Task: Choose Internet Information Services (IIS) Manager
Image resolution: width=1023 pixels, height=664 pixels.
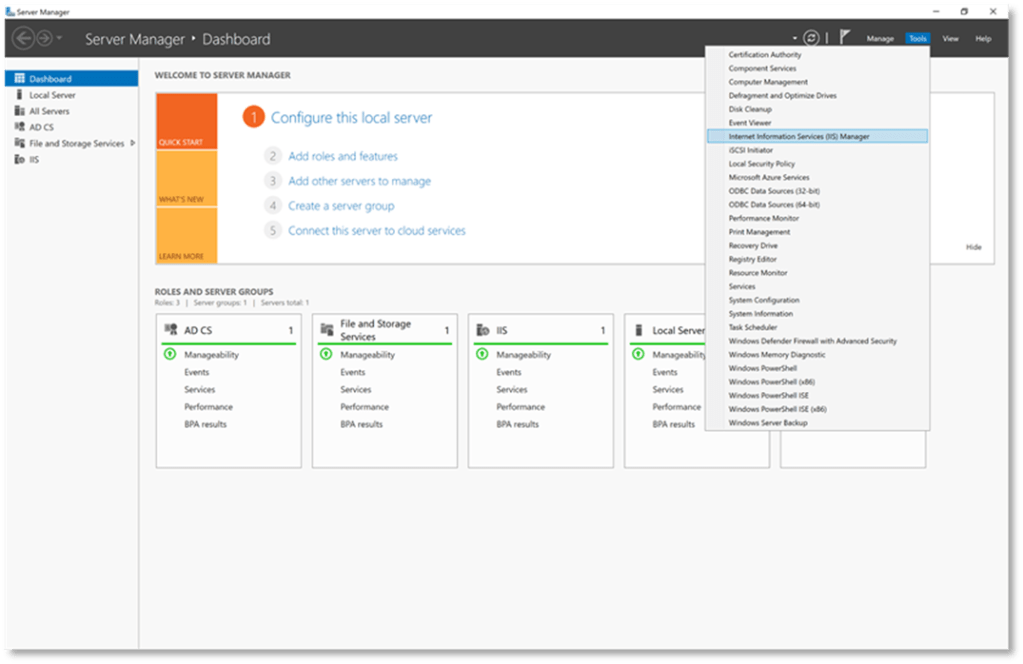Action: point(798,136)
